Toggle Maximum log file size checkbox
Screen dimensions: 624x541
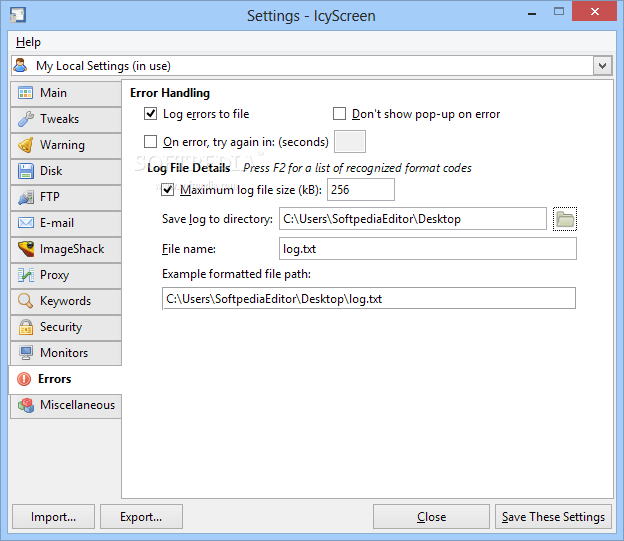[x=168, y=189]
